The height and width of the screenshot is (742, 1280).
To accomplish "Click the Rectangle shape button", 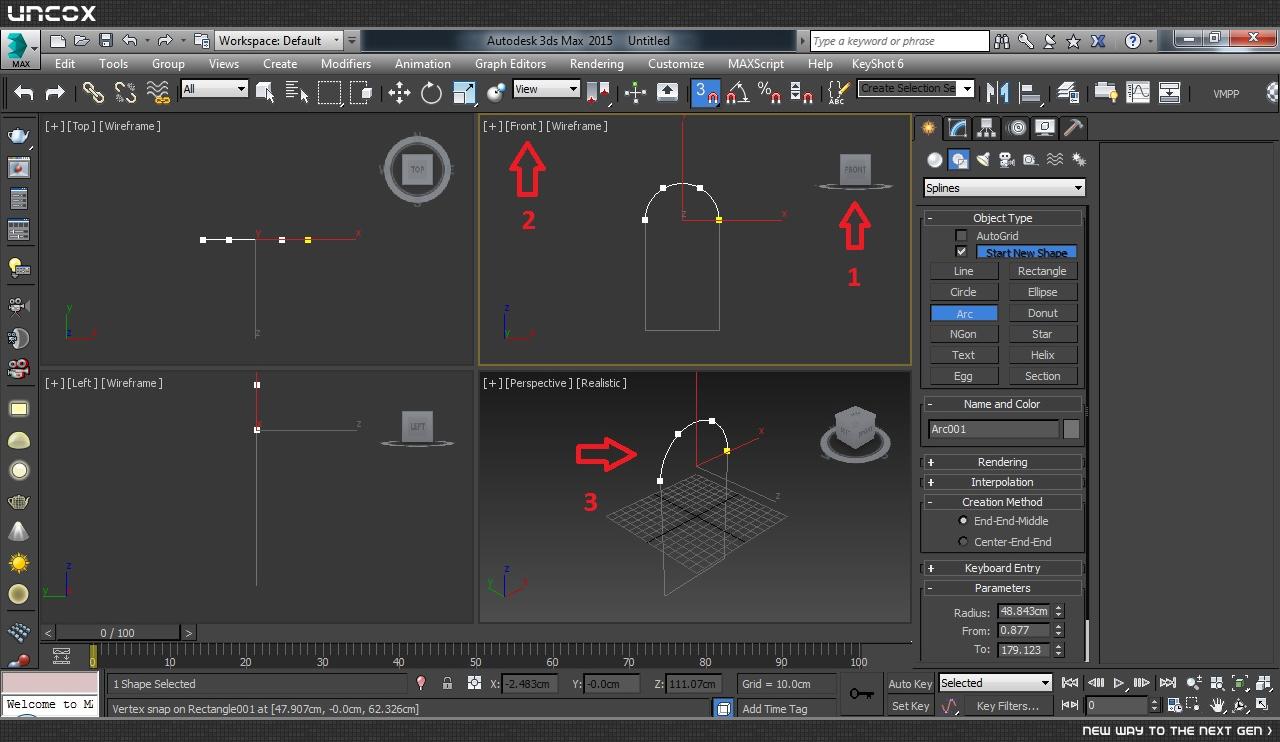I will pyautogui.click(x=1042, y=271).
